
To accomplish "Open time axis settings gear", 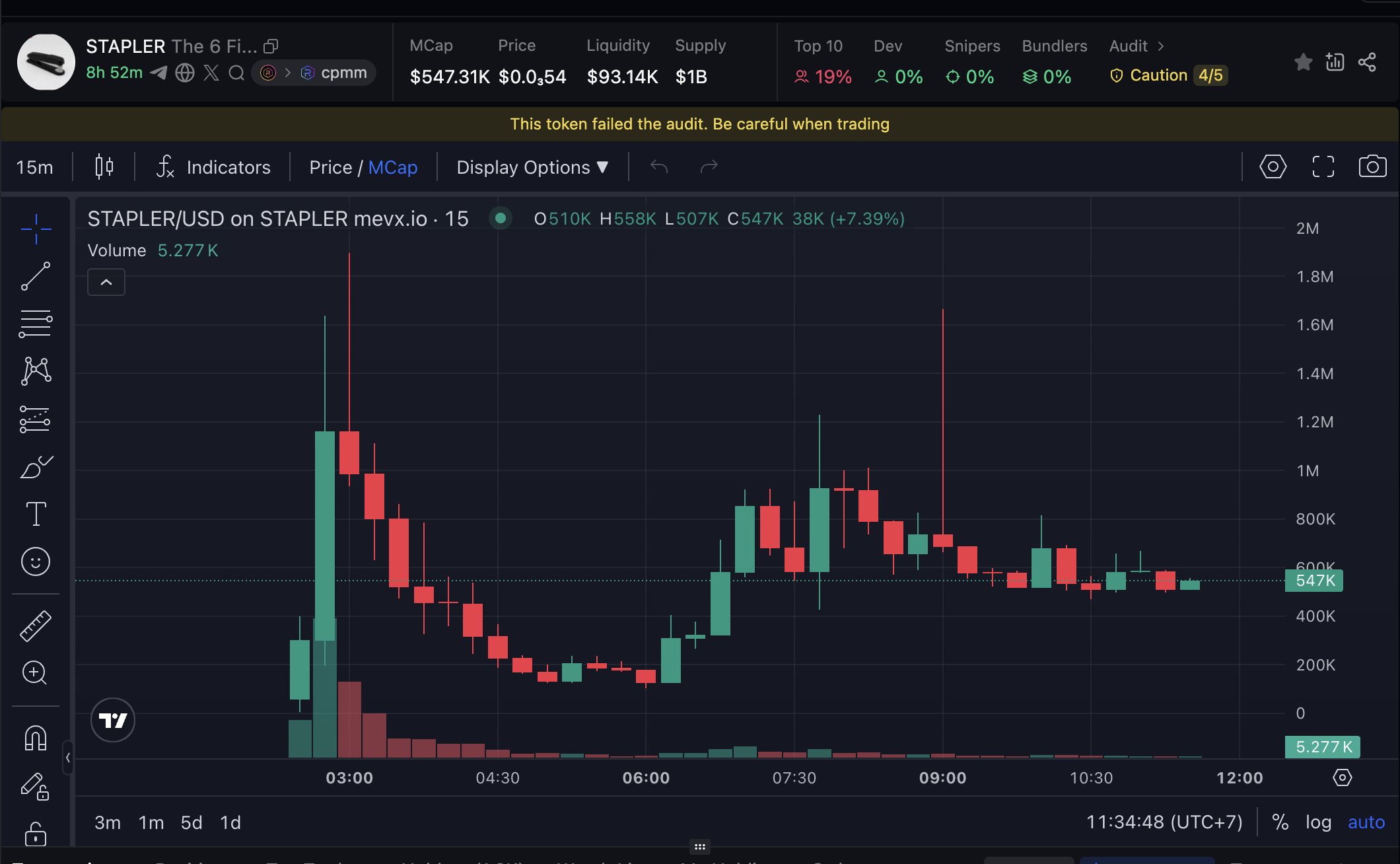I will (x=1342, y=777).
